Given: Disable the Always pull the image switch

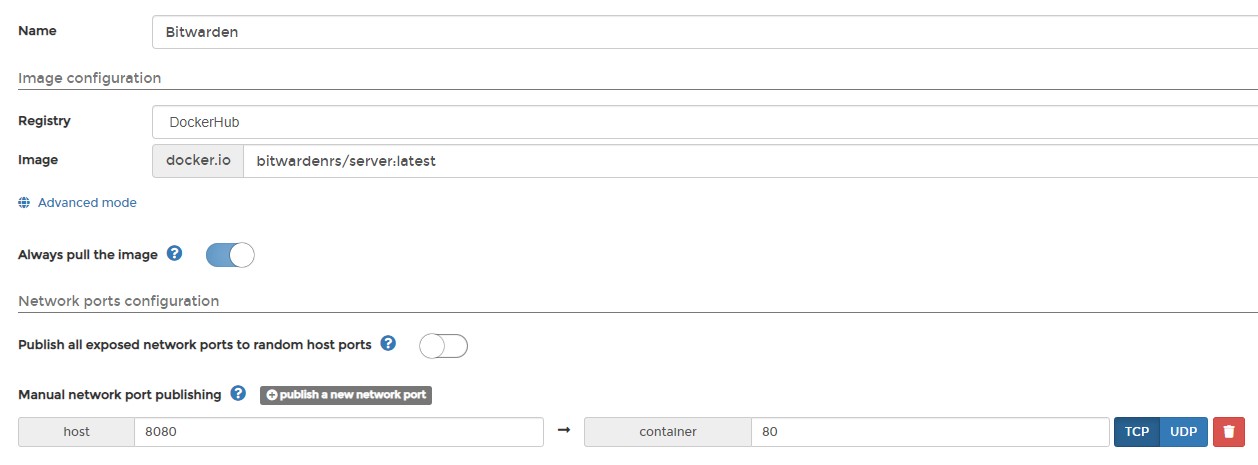Looking at the screenshot, I should point(230,255).
